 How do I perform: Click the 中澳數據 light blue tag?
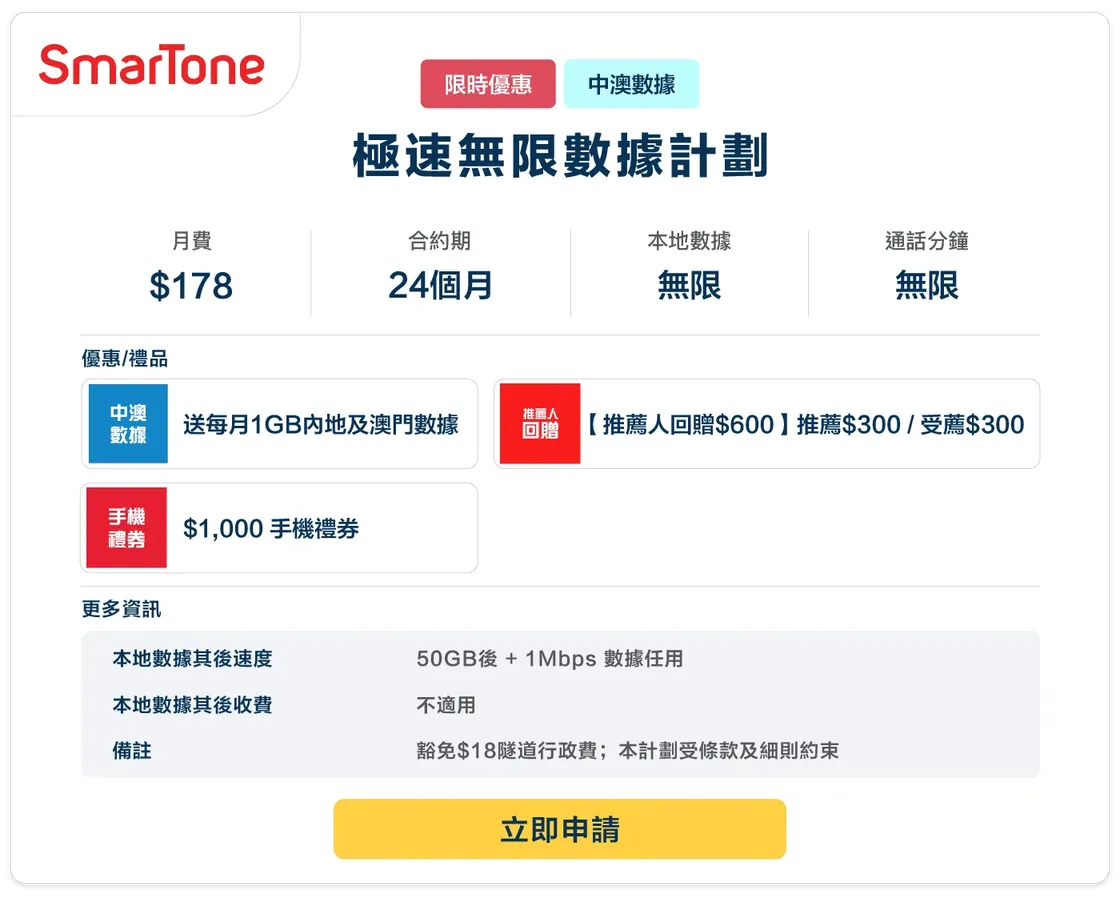coord(631,84)
